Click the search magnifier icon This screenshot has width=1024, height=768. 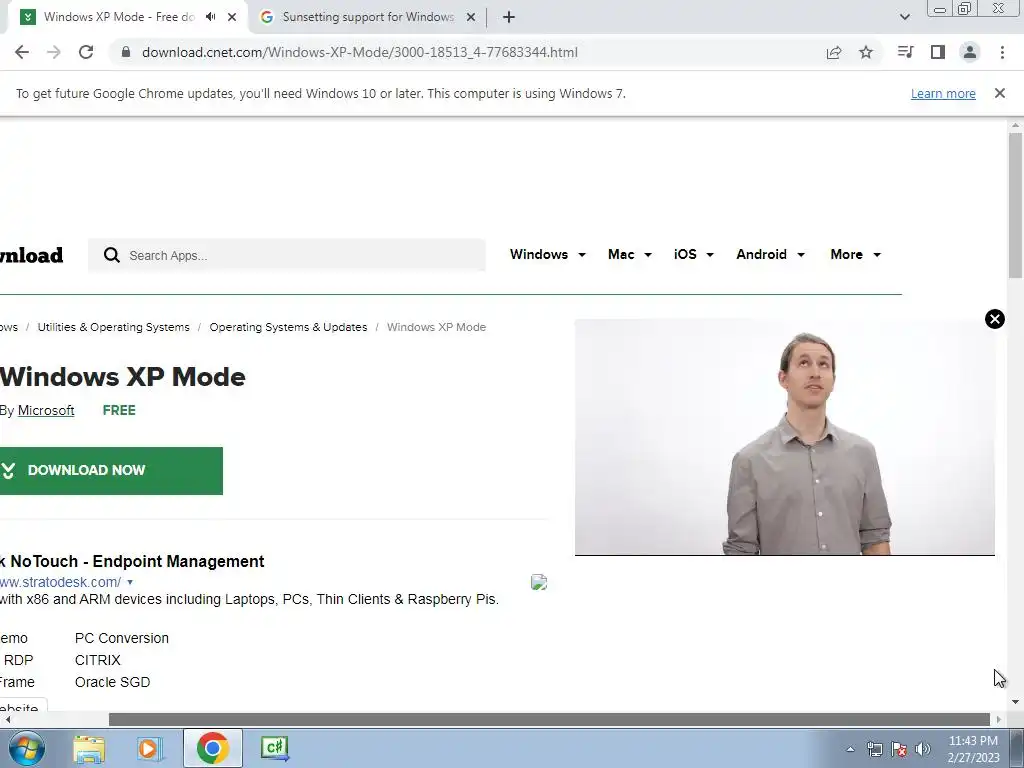(112, 255)
